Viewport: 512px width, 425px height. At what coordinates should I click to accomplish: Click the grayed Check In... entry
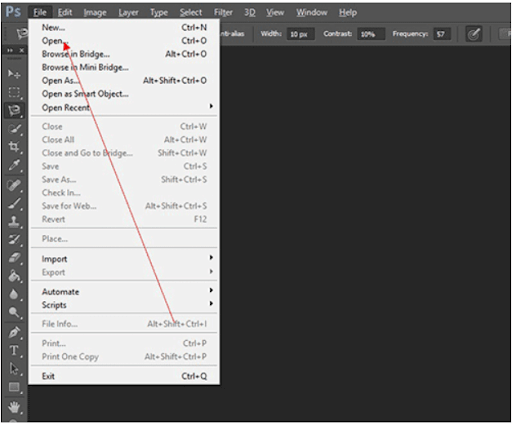click(x=124, y=193)
